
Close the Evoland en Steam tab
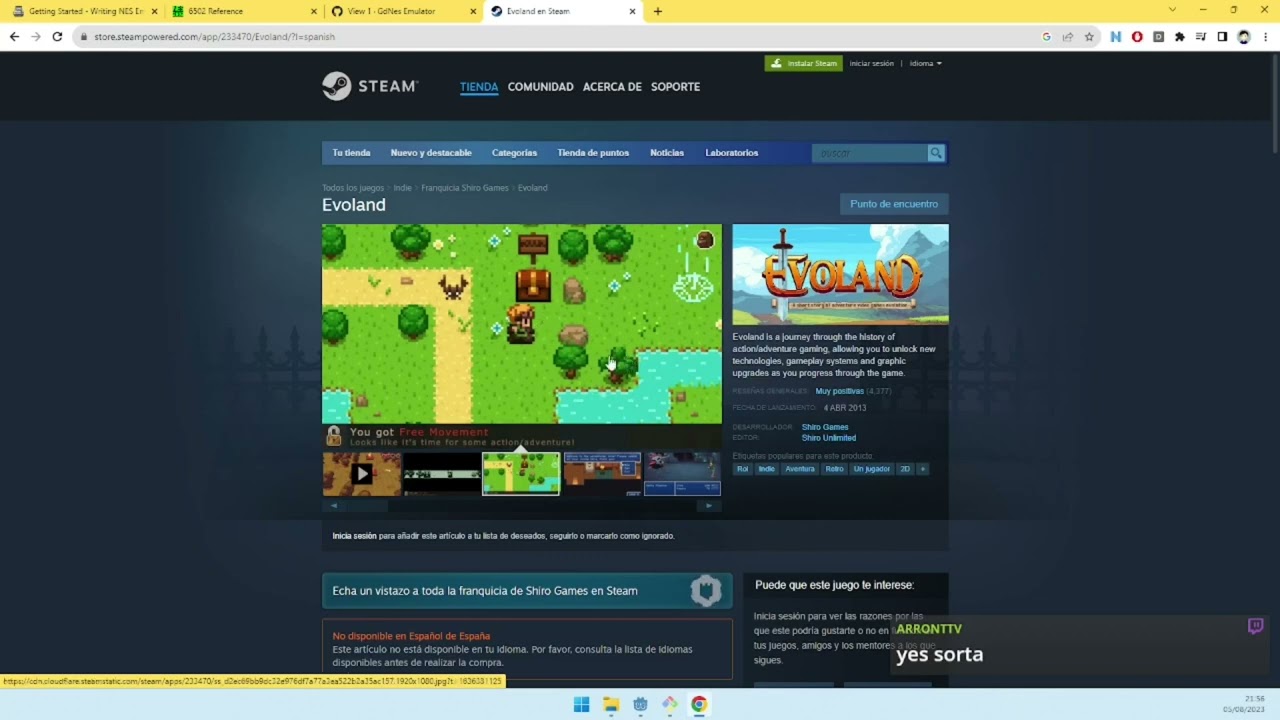point(632,11)
